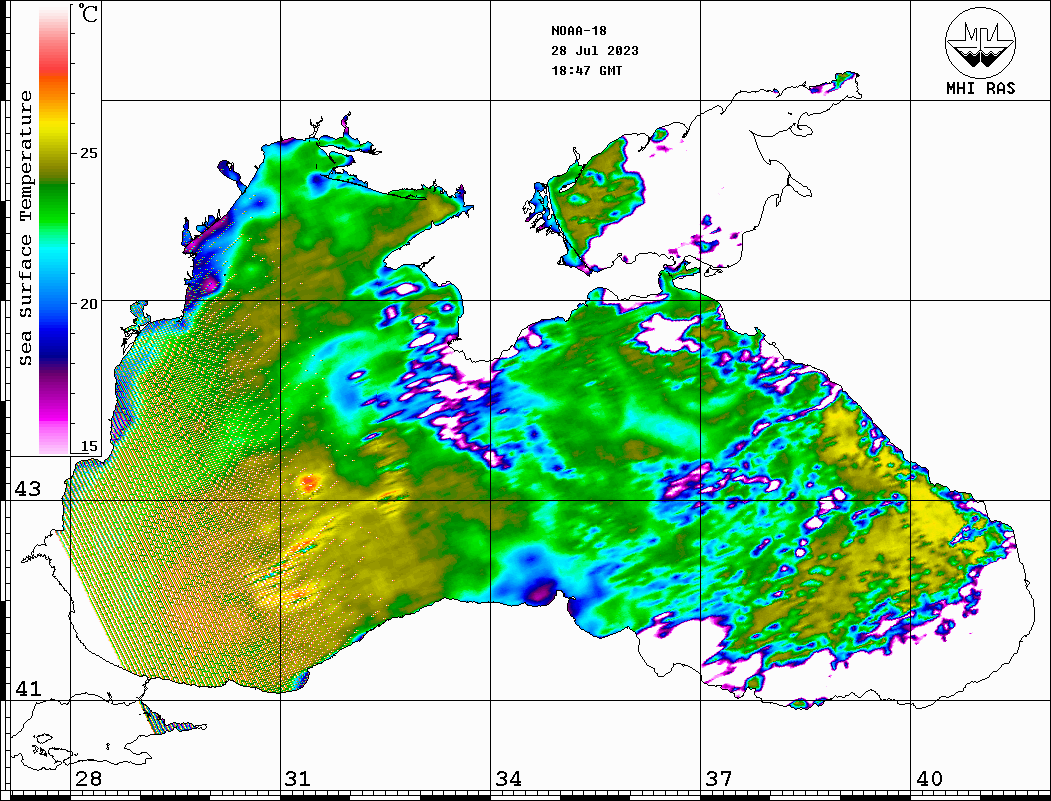The height and width of the screenshot is (801, 1051).
Task: Click longitude label 34
Action: pos(508,779)
